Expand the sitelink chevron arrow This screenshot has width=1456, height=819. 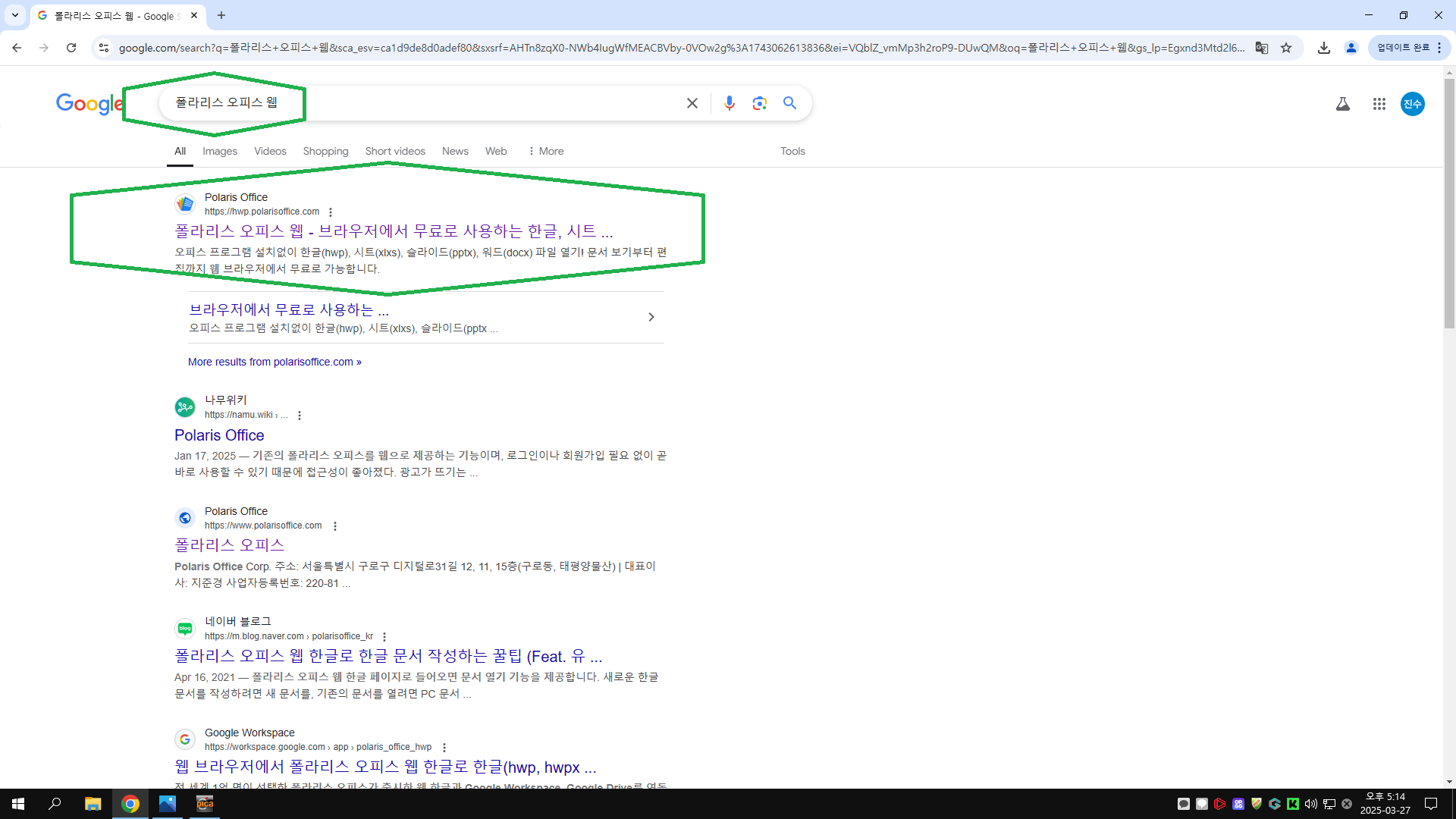pyautogui.click(x=651, y=317)
